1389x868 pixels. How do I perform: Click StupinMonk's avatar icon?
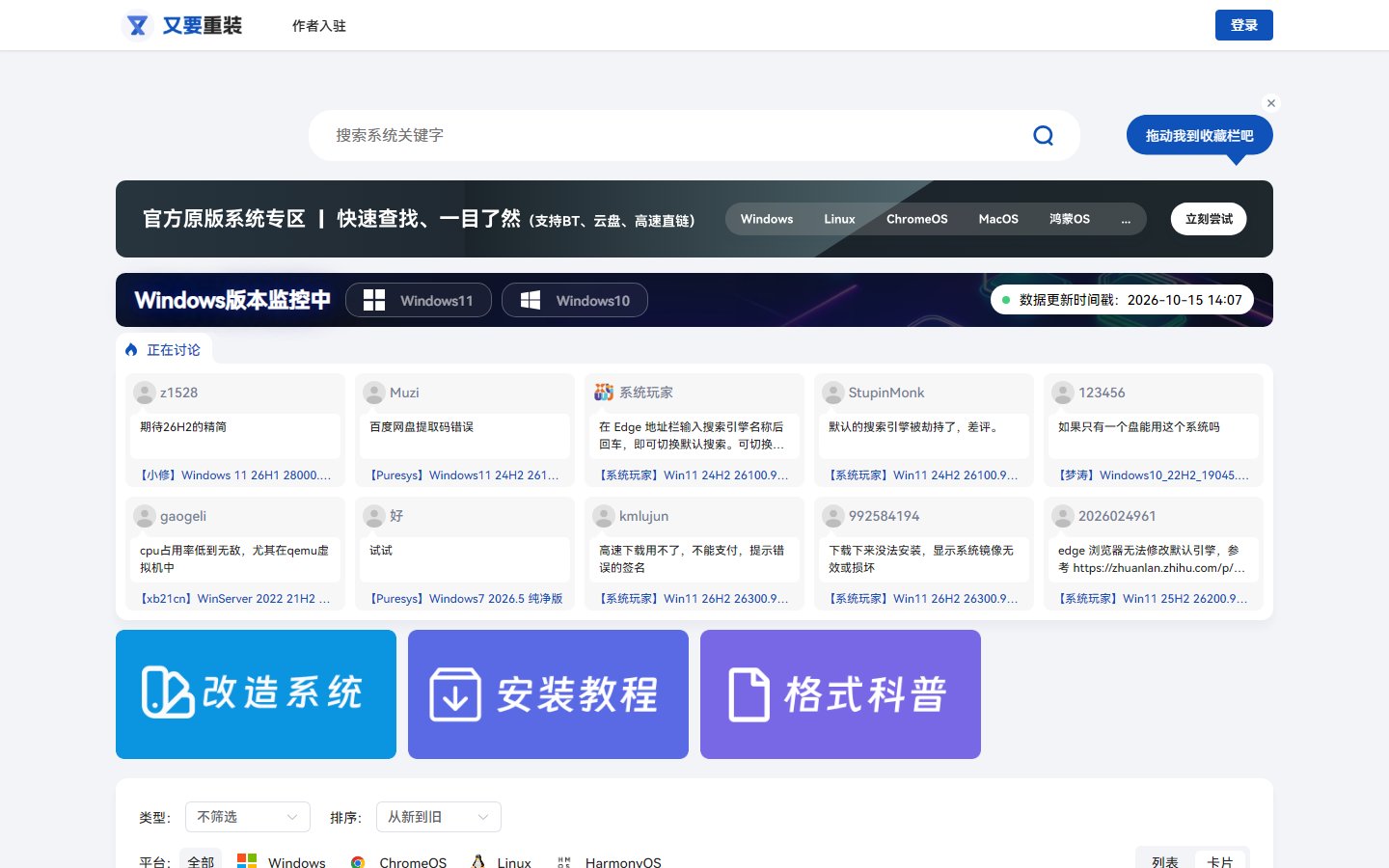pos(833,393)
